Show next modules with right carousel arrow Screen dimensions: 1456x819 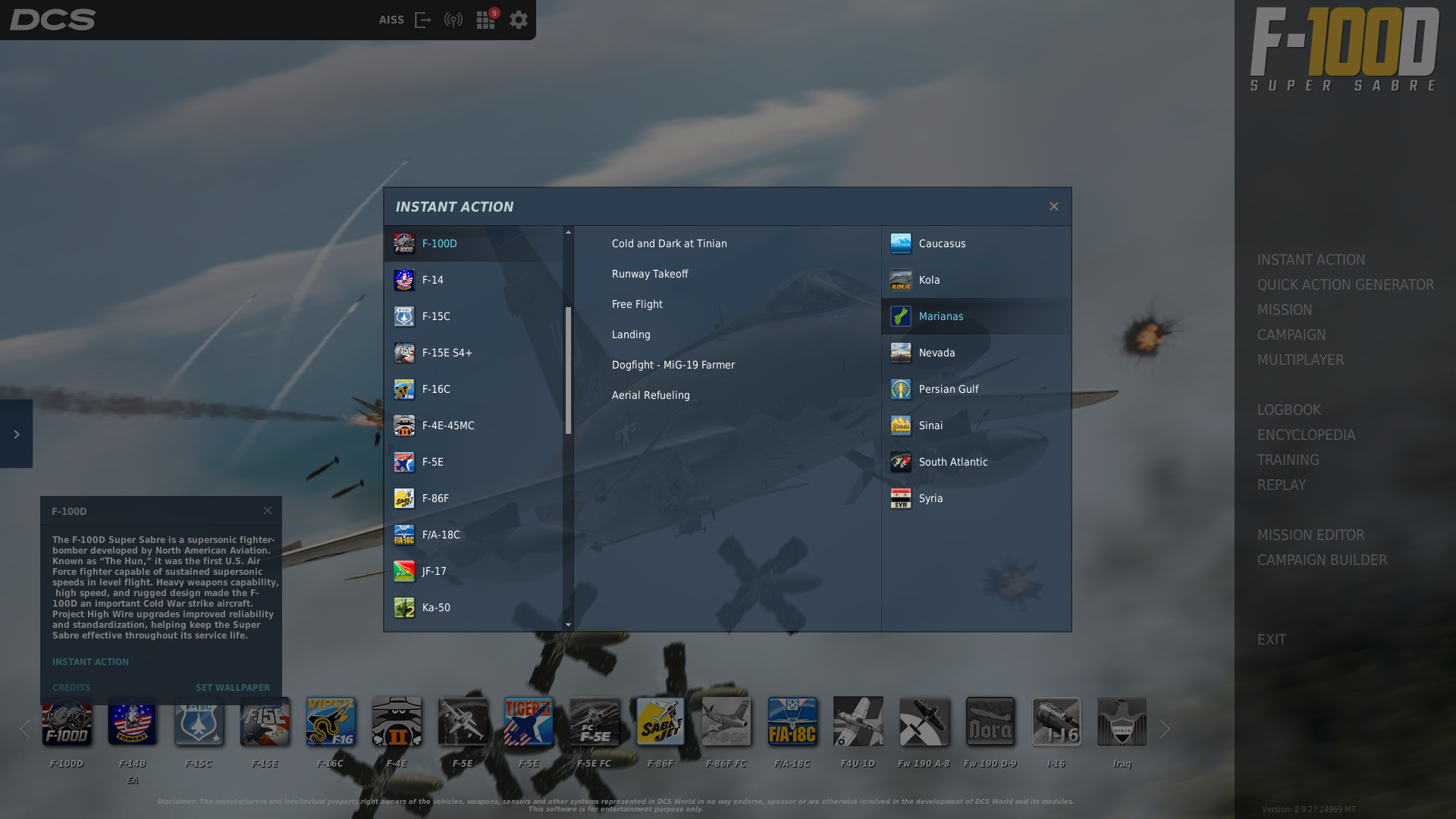click(1165, 729)
